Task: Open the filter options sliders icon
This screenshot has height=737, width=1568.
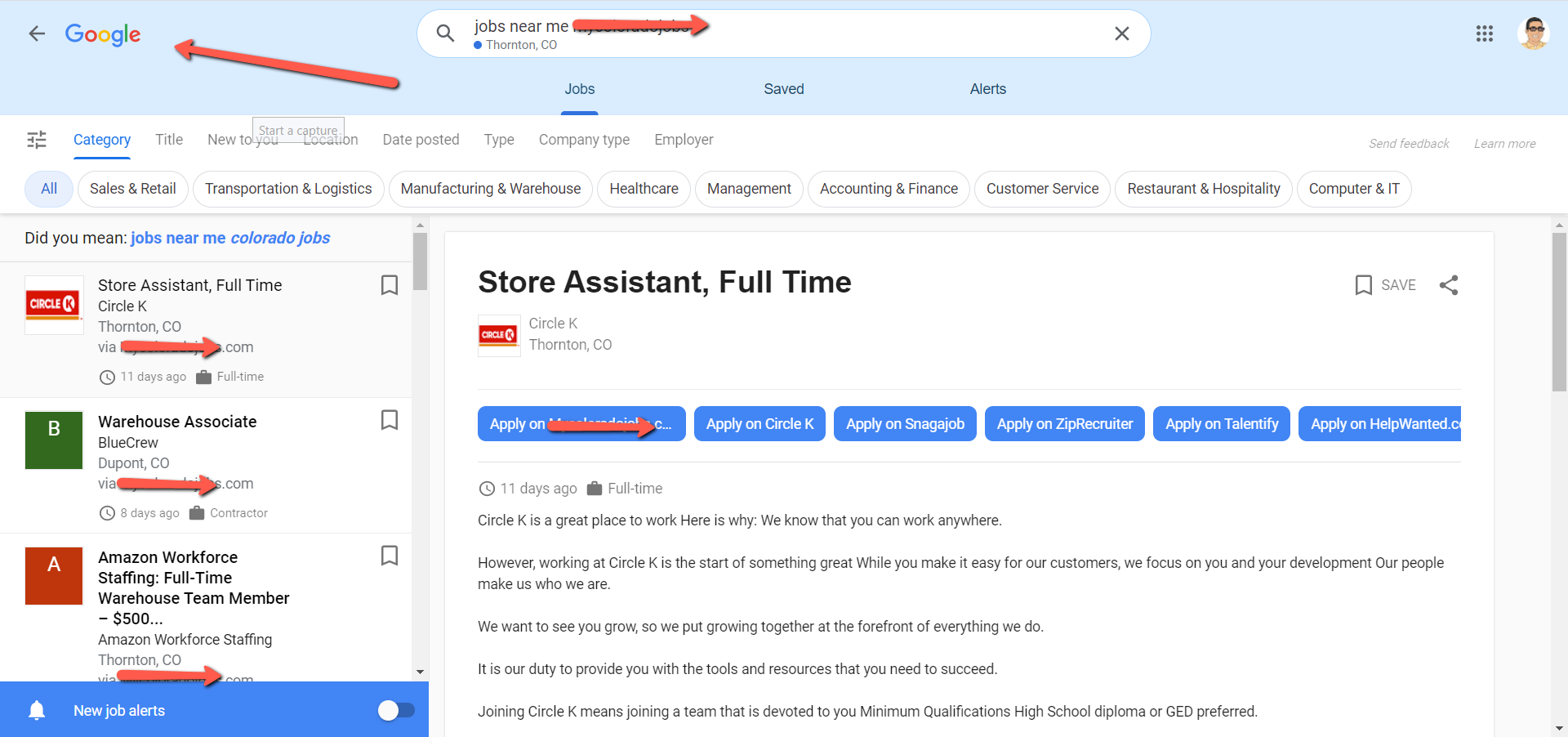Action: tap(37, 140)
